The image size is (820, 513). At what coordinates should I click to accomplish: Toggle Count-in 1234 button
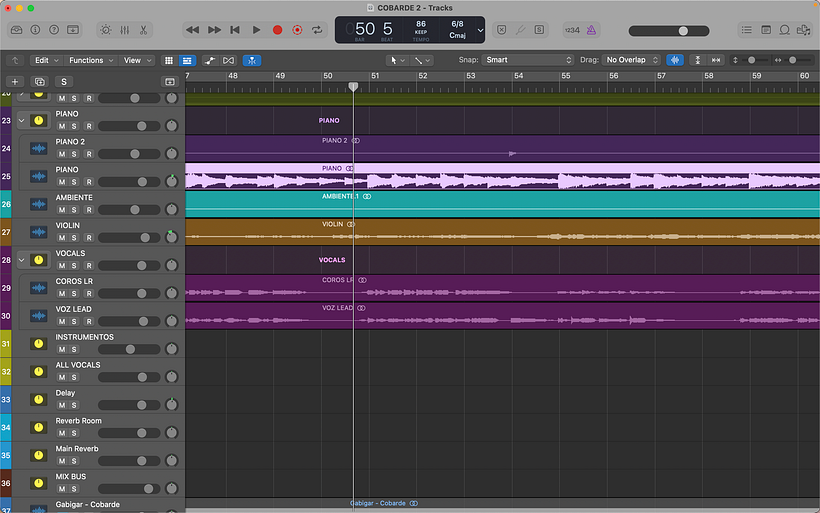(572, 30)
